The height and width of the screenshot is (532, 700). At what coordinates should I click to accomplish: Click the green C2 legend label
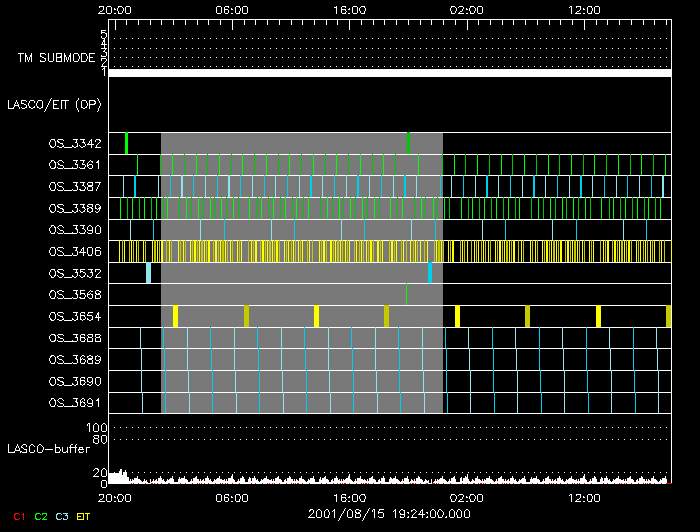(41, 516)
